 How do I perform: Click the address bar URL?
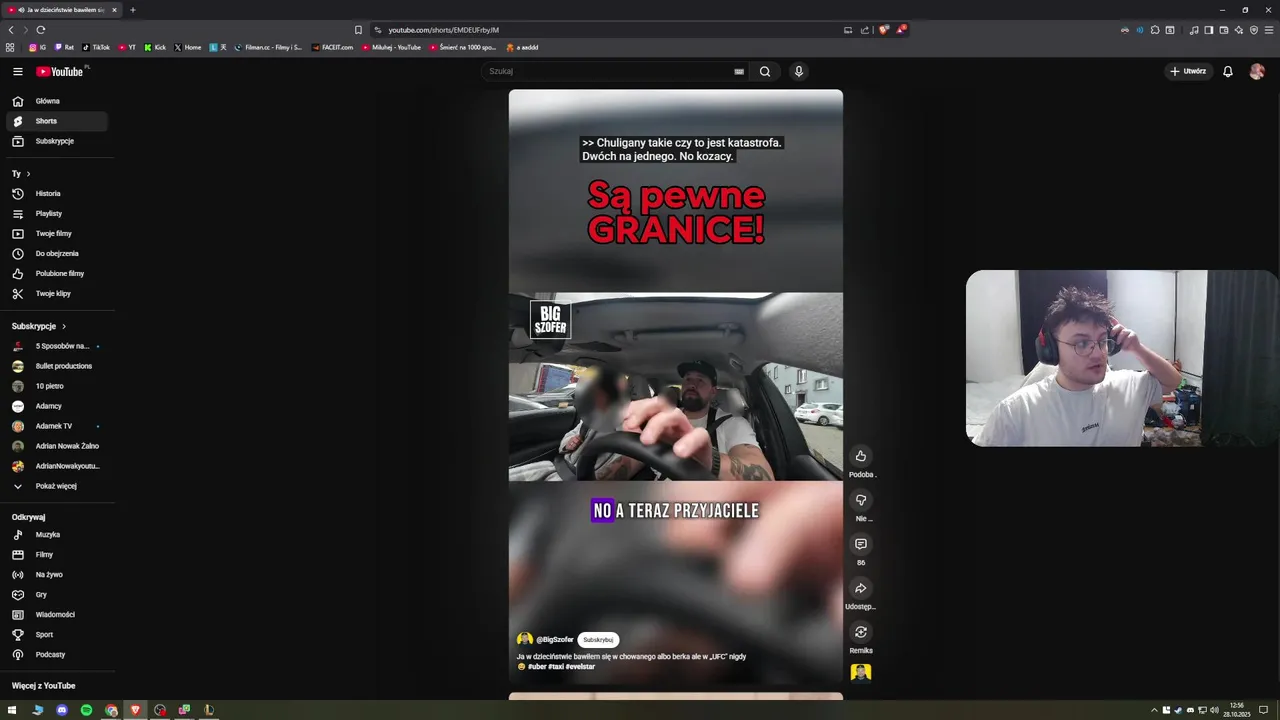(x=443, y=30)
